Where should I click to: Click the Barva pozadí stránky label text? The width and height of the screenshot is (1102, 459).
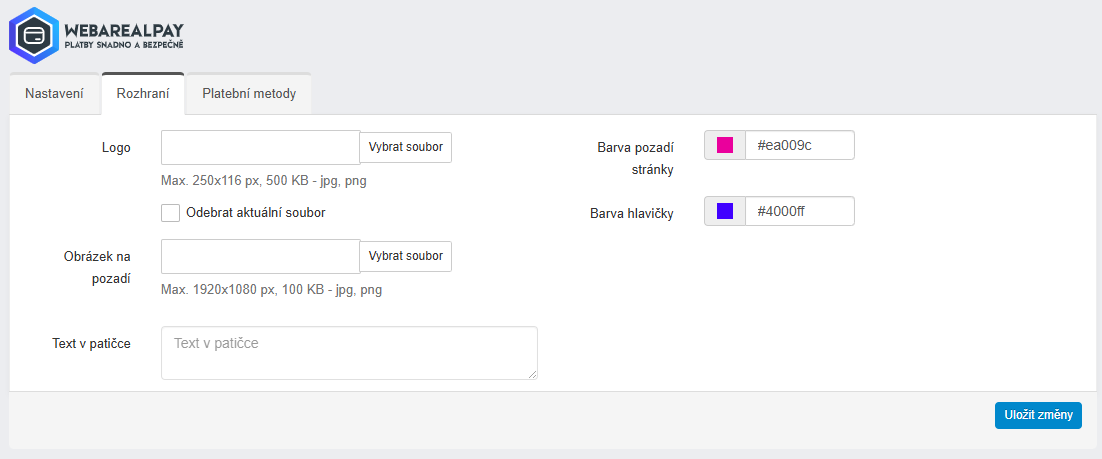[635, 157]
